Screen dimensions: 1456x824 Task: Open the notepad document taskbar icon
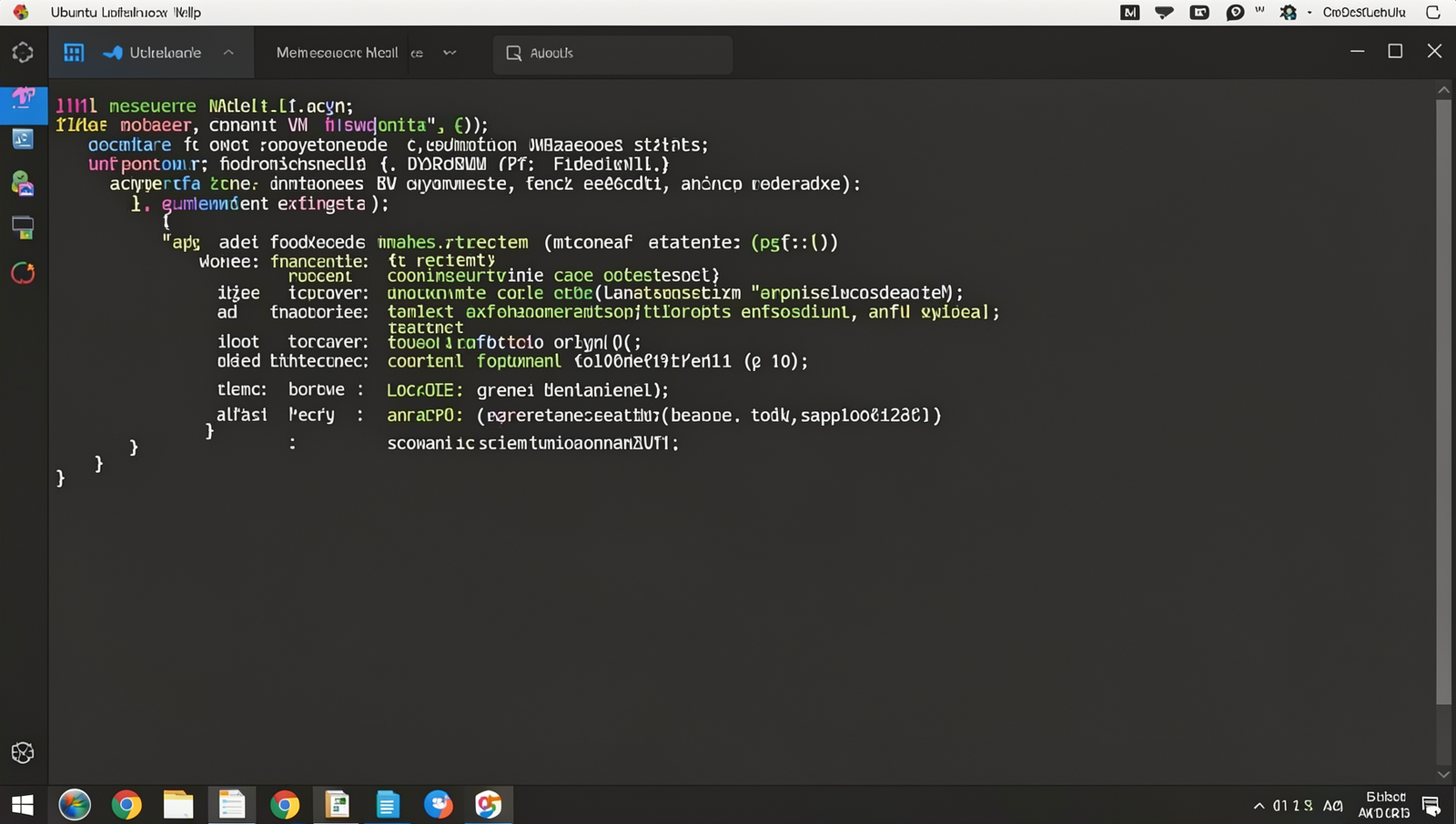[x=231, y=805]
